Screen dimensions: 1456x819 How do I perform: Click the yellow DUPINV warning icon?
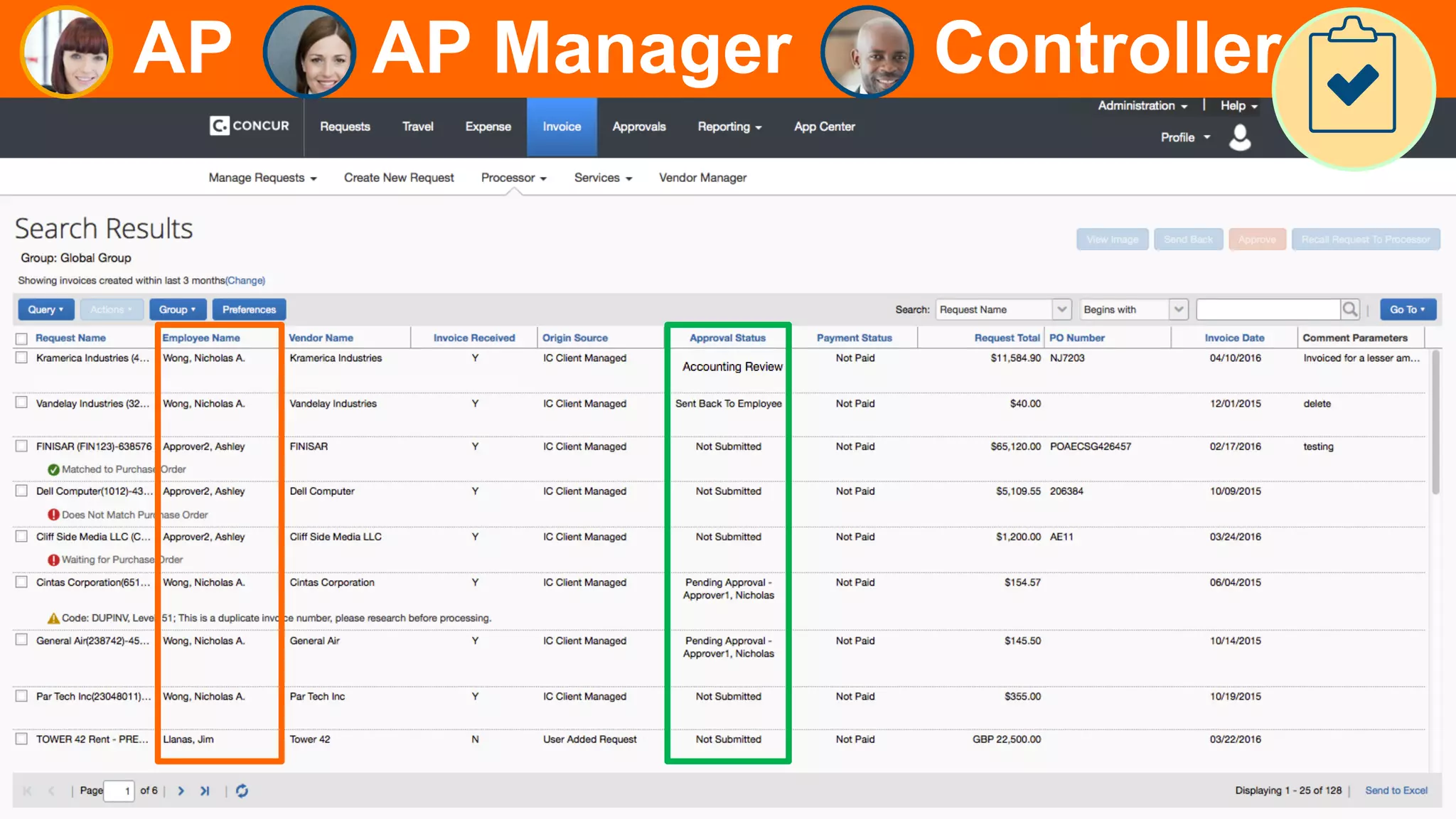point(53,618)
